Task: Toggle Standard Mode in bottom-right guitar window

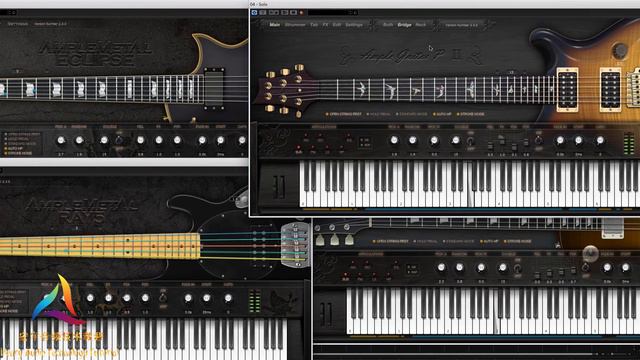Action: pos(458,241)
